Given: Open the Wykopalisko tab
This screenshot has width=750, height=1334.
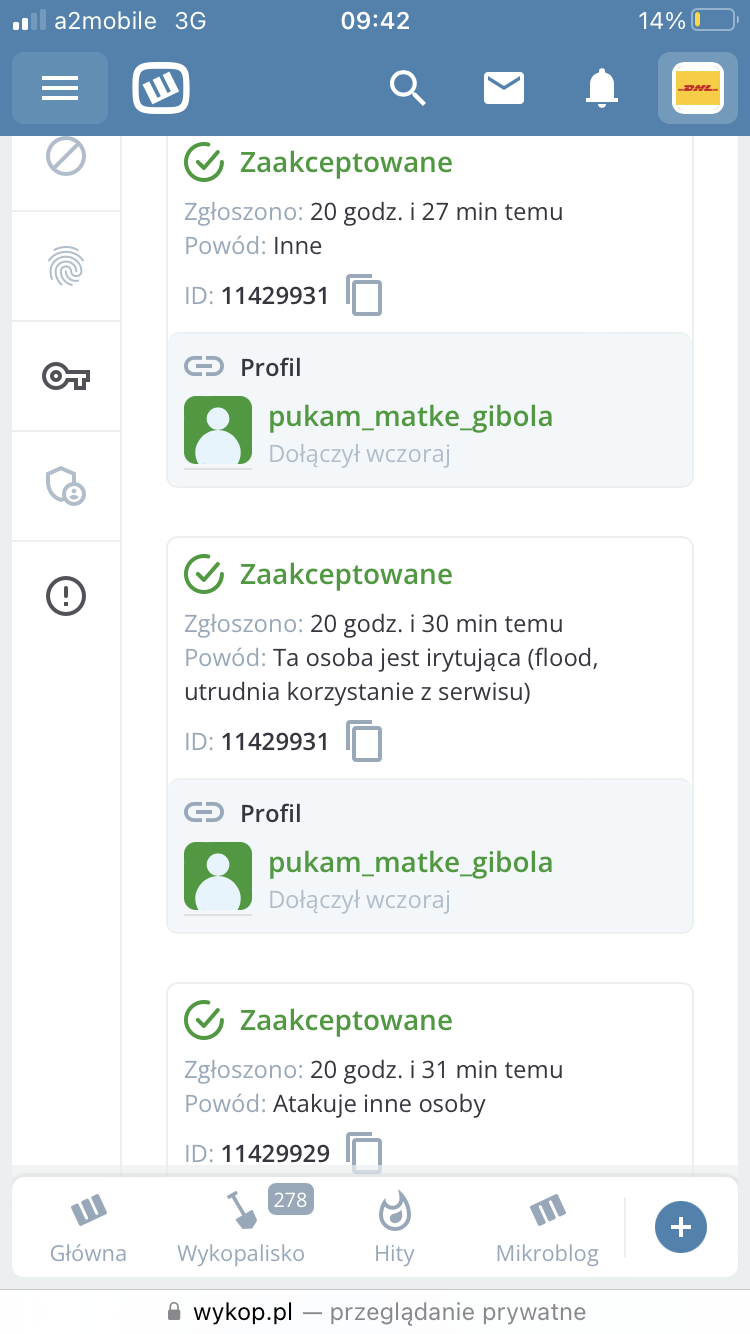Looking at the screenshot, I should [241, 1228].
